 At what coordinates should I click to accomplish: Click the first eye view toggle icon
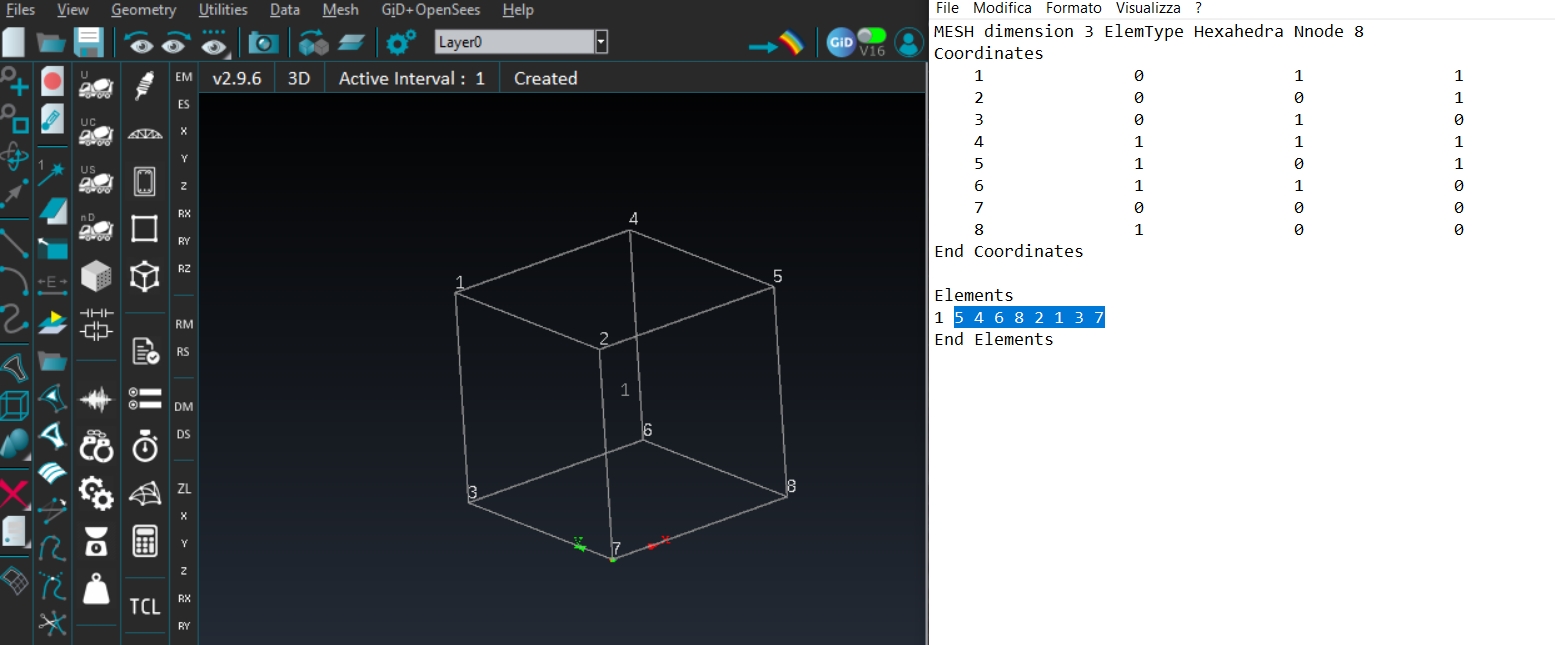coord(139,42)
